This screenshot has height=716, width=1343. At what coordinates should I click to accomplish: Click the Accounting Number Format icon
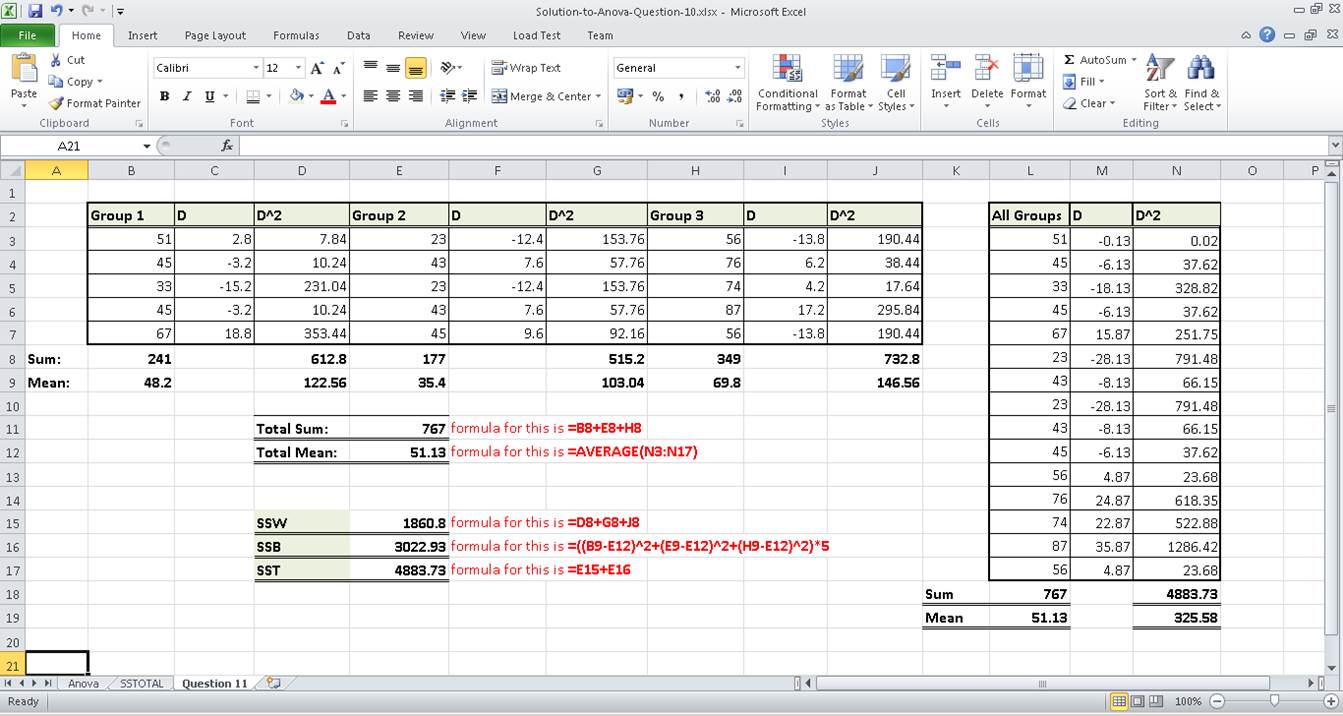tap(625, 97)
